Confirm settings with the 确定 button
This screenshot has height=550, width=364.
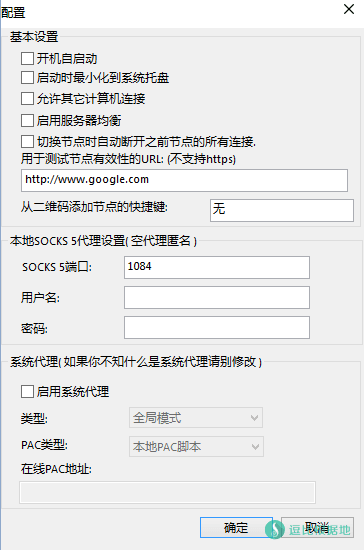pyautogui.click(x=236, y=528)
